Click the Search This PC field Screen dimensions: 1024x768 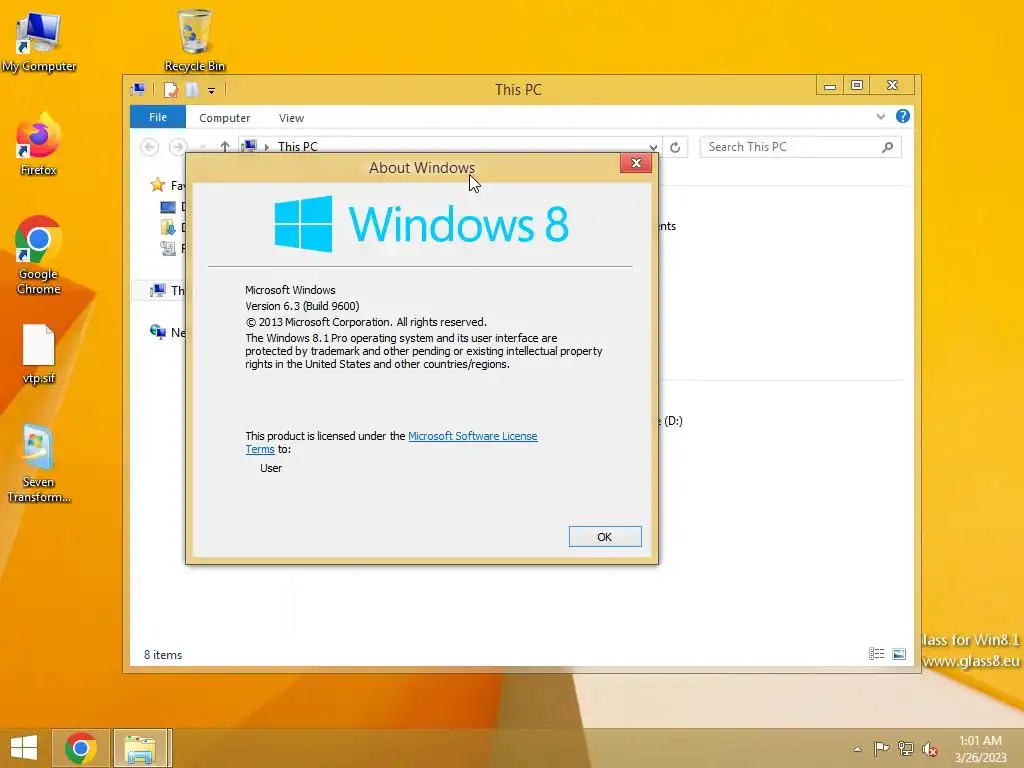point(801,147)
